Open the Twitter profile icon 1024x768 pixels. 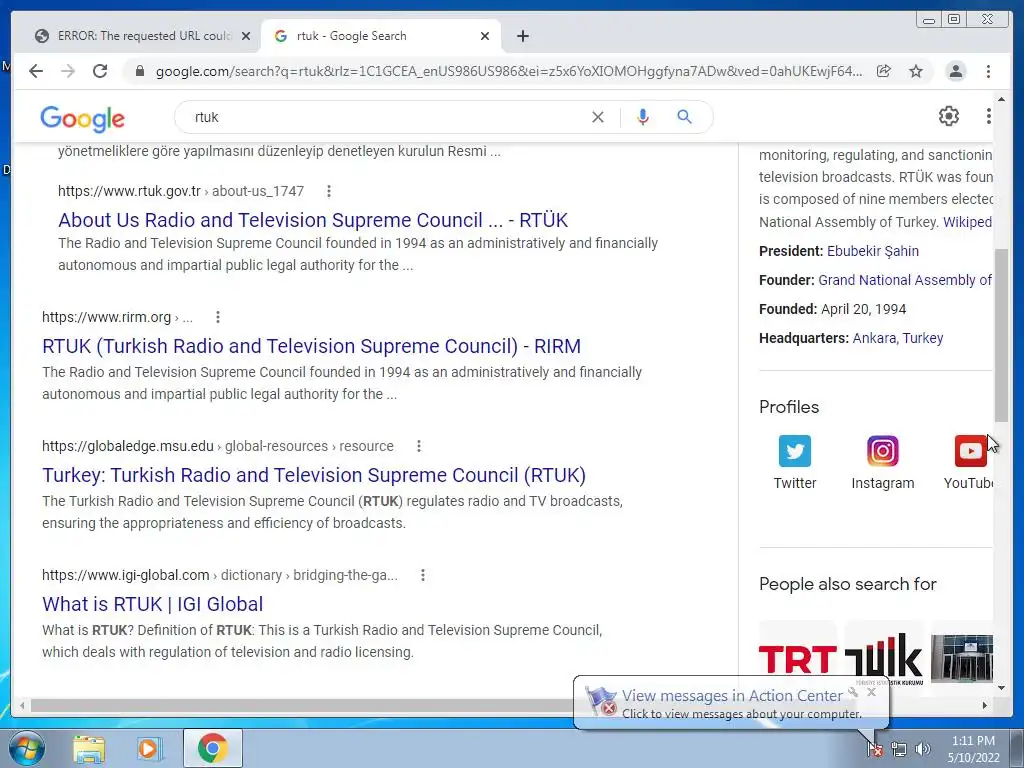[x=795, y=451]
